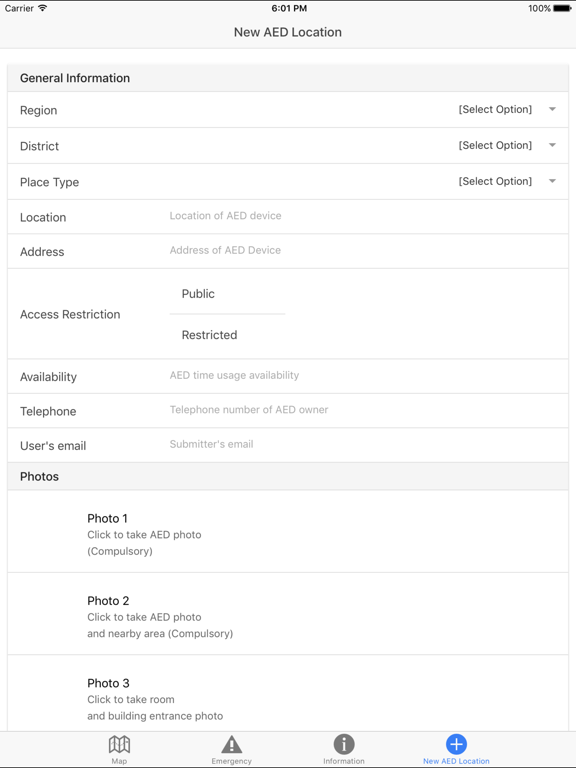Focus the Telephone number input field
Screen dimensions: 576x768
(x=366, y=410)
